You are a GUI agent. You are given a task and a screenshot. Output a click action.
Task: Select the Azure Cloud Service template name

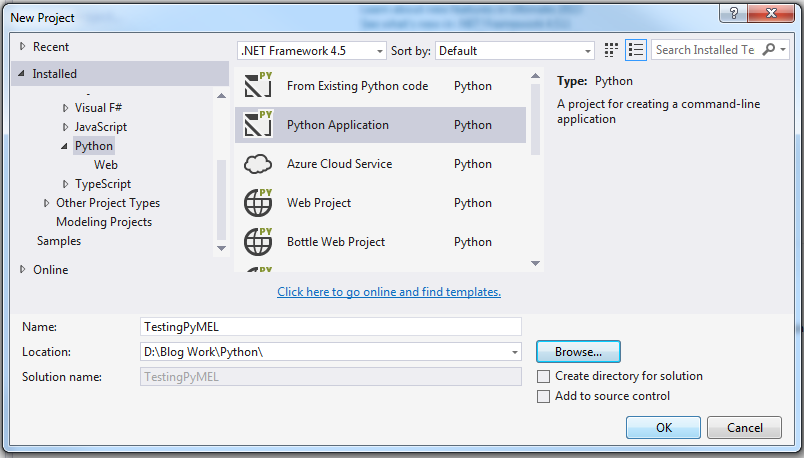(339, 164)
